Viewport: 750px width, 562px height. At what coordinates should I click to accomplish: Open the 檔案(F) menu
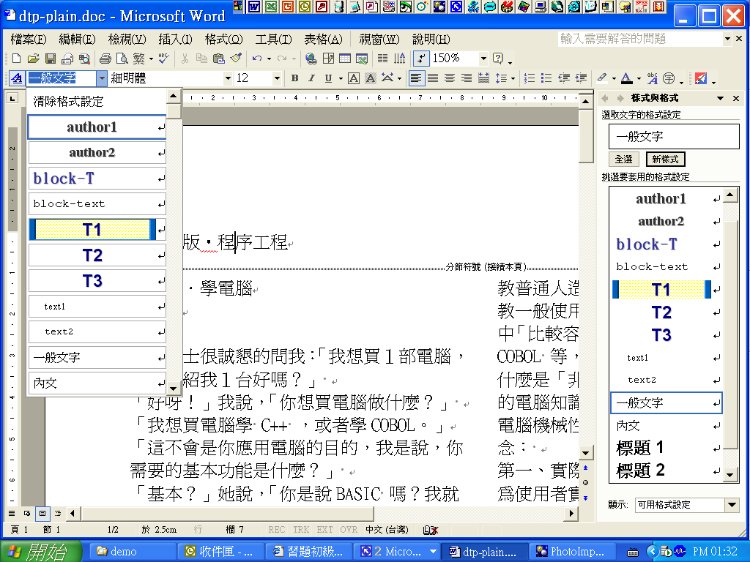[28, 39]
